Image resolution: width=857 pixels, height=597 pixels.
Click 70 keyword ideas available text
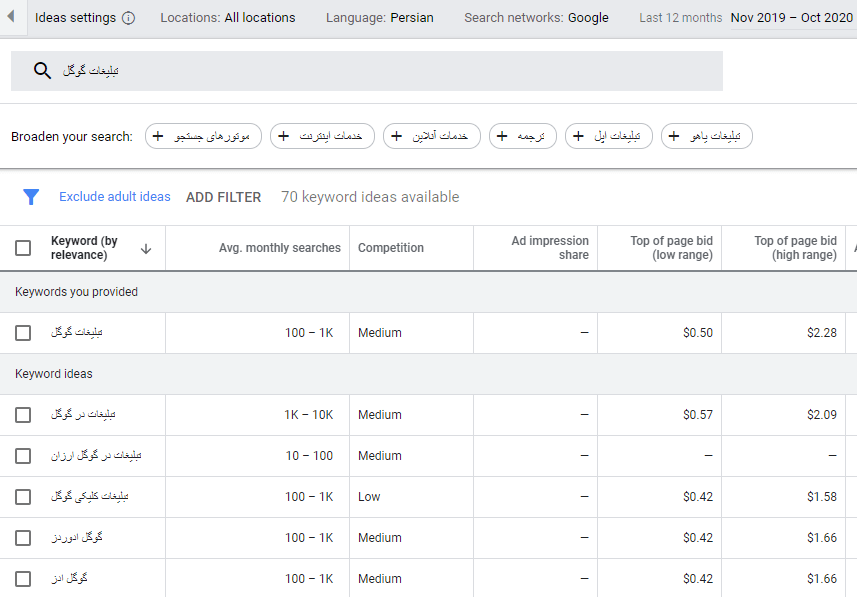click(x=370, y=197)
